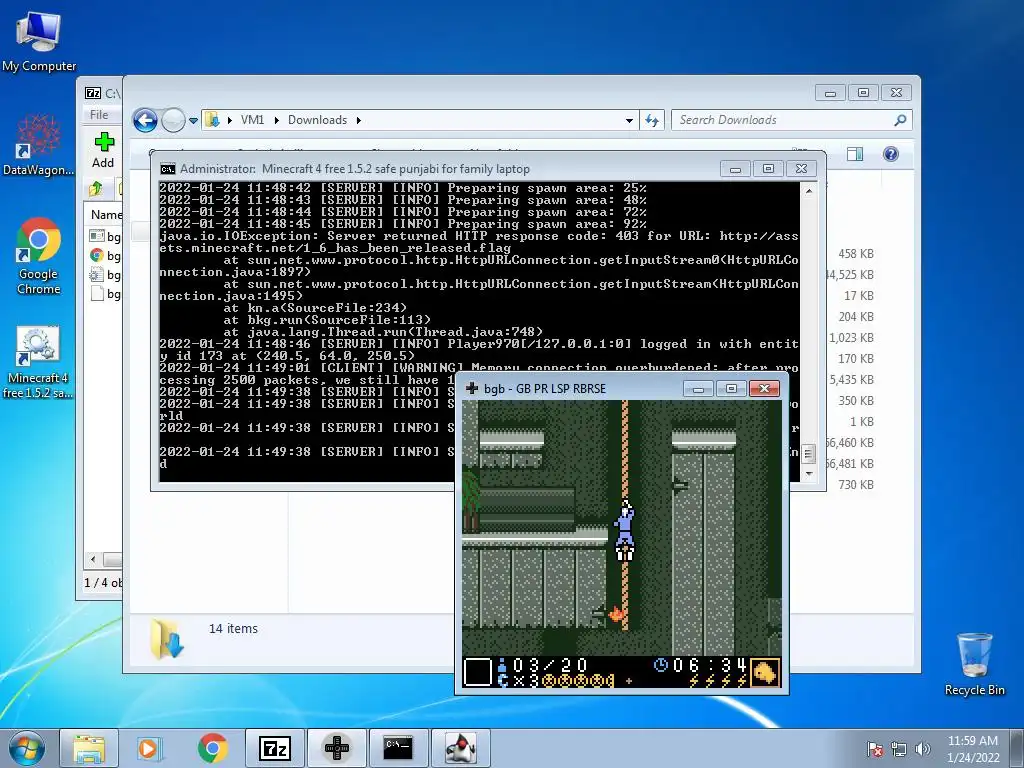Maximize the Minecraft console window
1024x768 pixels.
click(768, 168)
